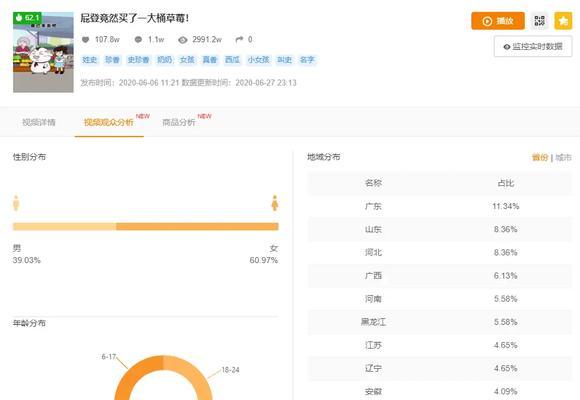580x400 pixels.
Task: Switch to 视频详情 tab
Action: 39,122
